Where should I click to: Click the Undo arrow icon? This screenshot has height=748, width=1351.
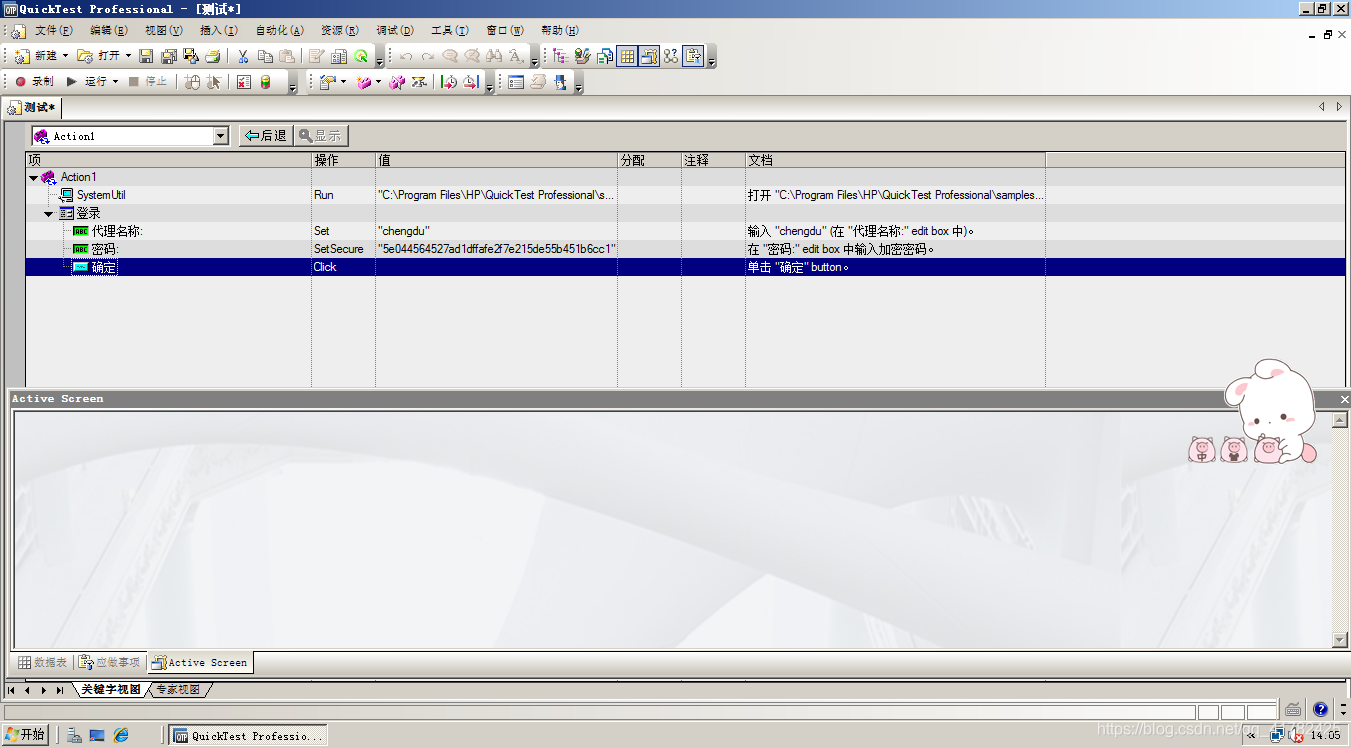tap(406, 56)
